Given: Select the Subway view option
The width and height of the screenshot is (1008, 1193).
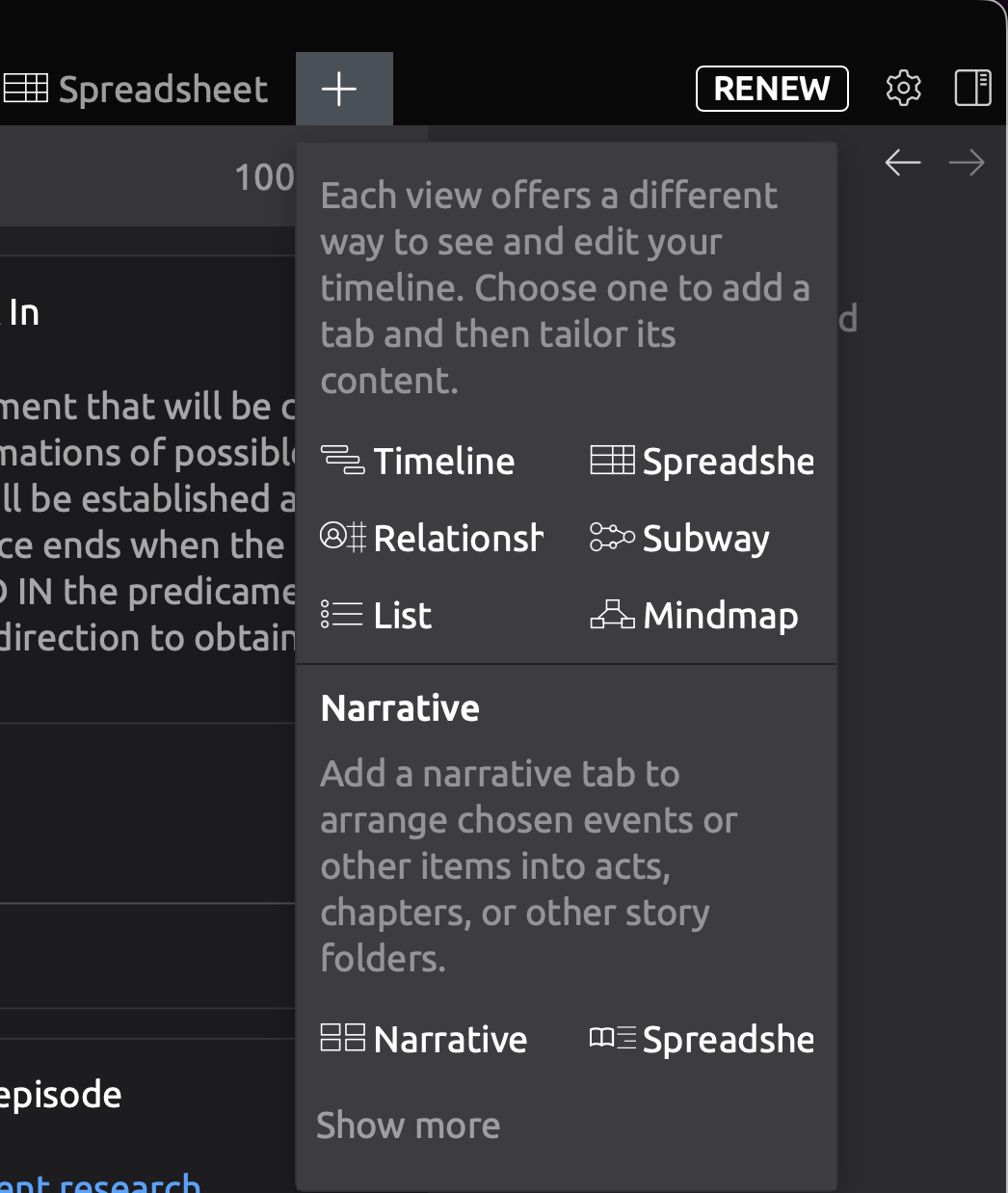Looking at the screenshot, I should click(x=705, y=539).
